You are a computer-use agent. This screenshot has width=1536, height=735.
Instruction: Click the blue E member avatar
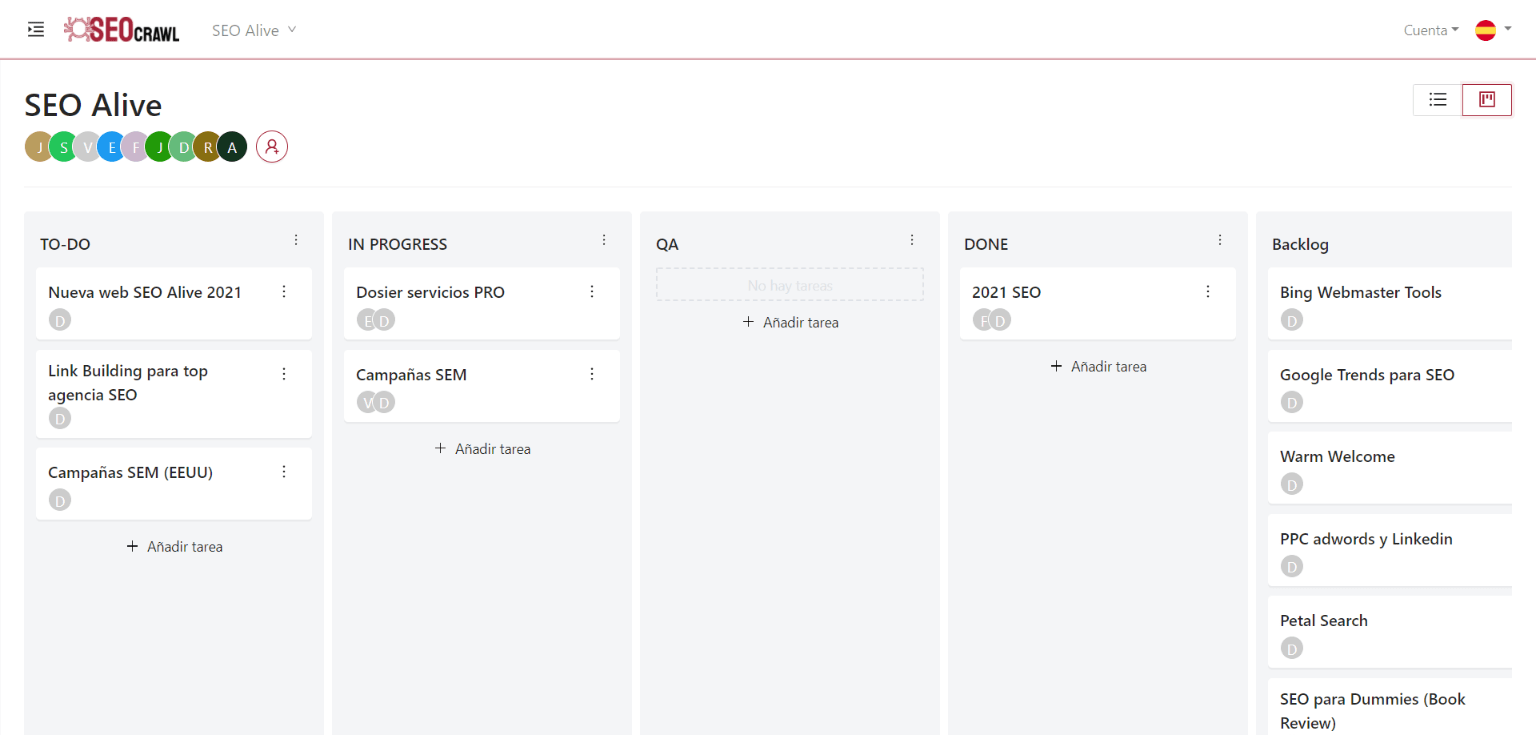point(111,147)
